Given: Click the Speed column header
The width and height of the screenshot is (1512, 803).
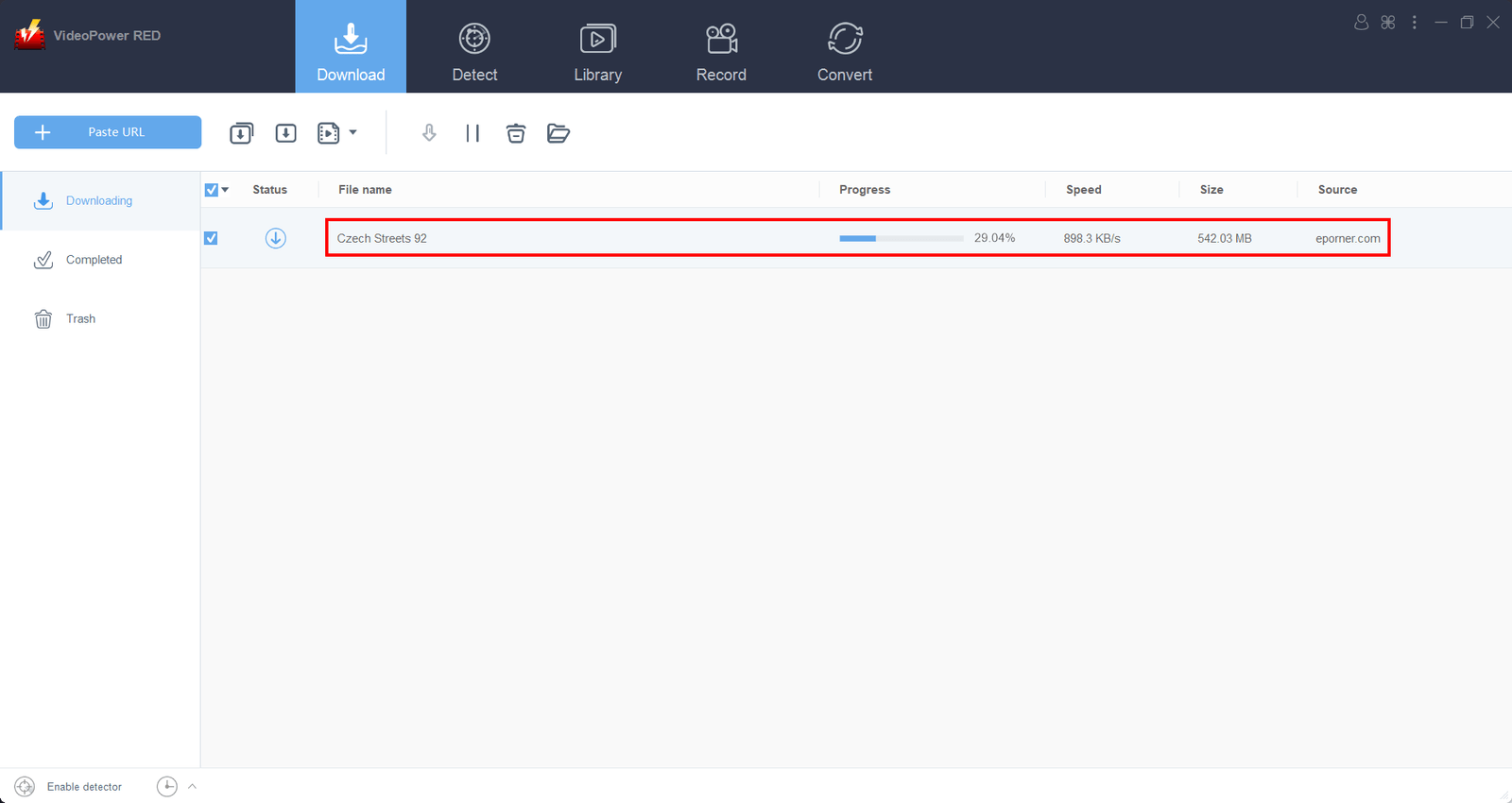Looking at the screenshot, I should pos(1084,190).
